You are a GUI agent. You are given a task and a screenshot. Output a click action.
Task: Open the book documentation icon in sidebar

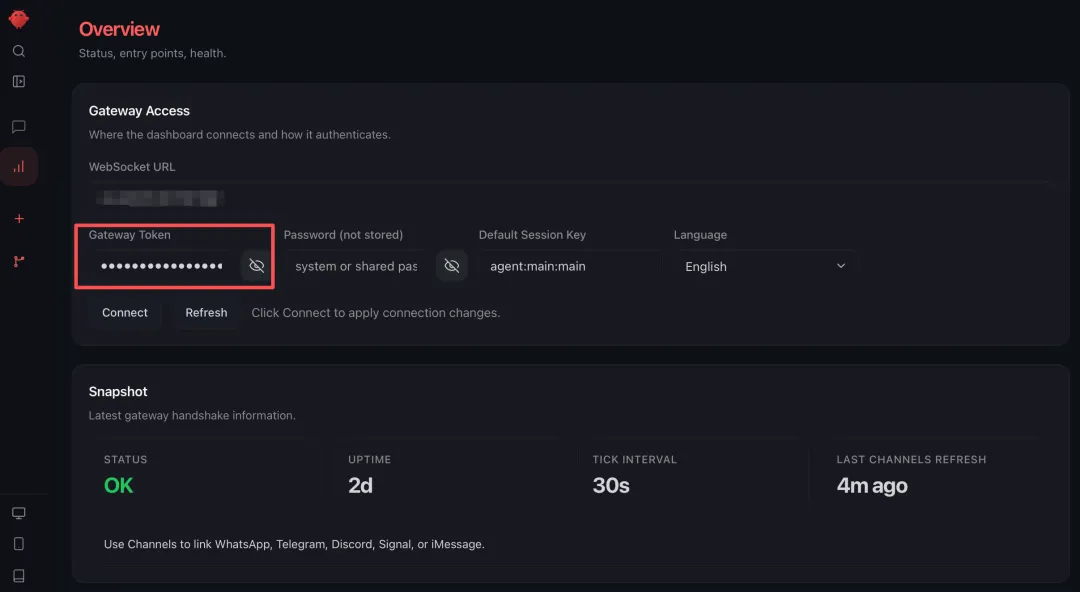tap(19, 575)
